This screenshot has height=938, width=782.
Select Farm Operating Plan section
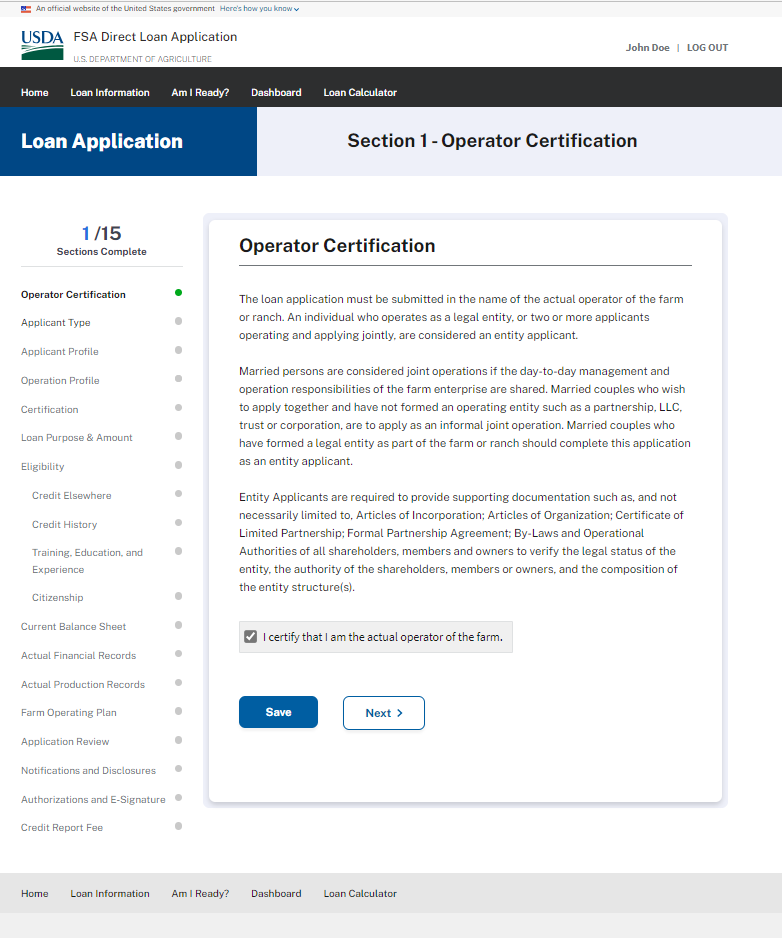pyautogui.click(x=69, y=713)
